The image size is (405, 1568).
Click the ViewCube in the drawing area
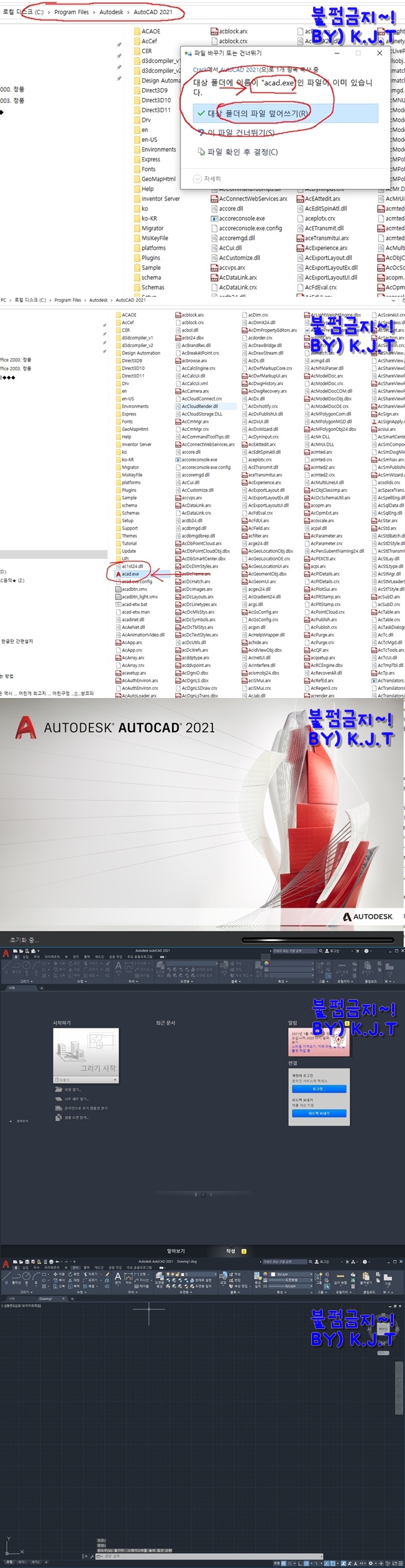[383, 1330]
